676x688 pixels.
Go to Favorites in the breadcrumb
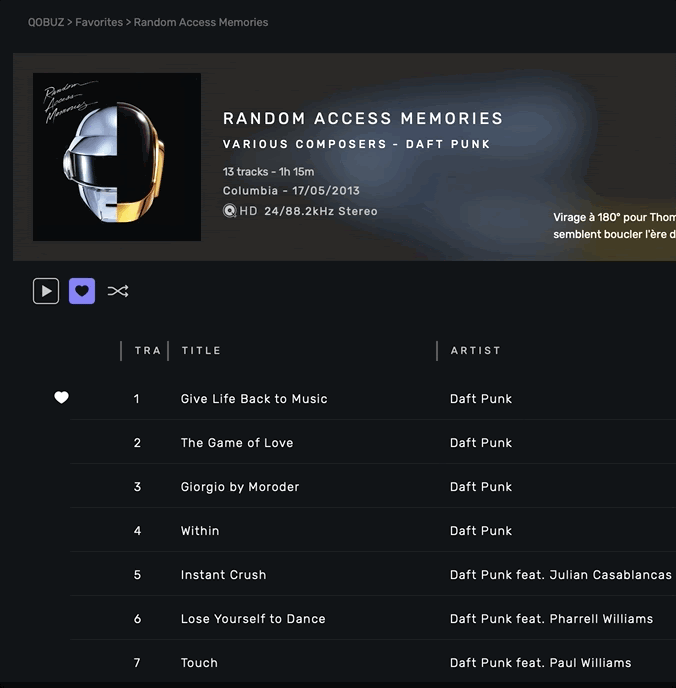click(99, 22)
